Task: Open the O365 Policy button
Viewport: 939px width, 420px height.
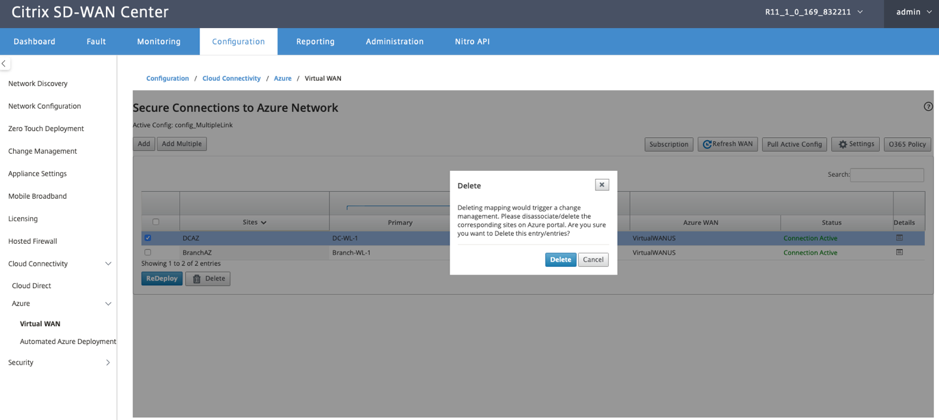Action: click(x=907, y=144)
